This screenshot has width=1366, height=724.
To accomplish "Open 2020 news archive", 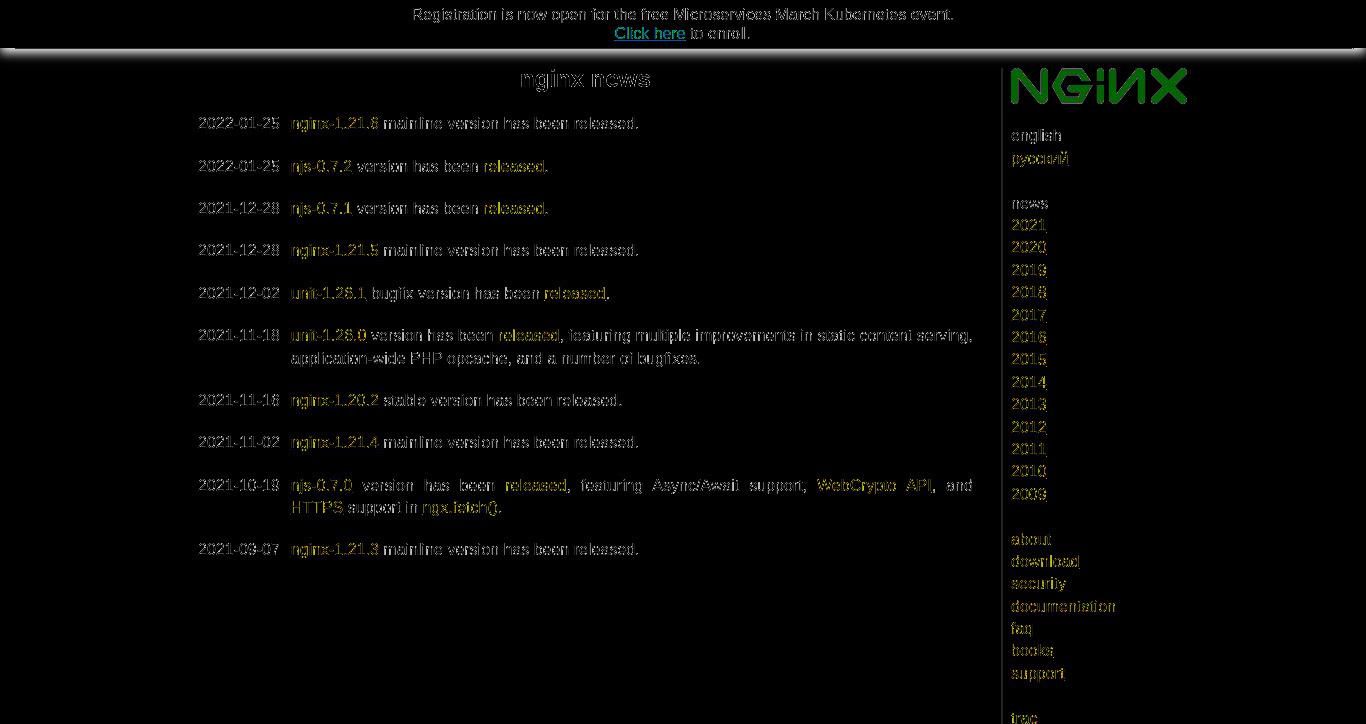I will 1028,247.
